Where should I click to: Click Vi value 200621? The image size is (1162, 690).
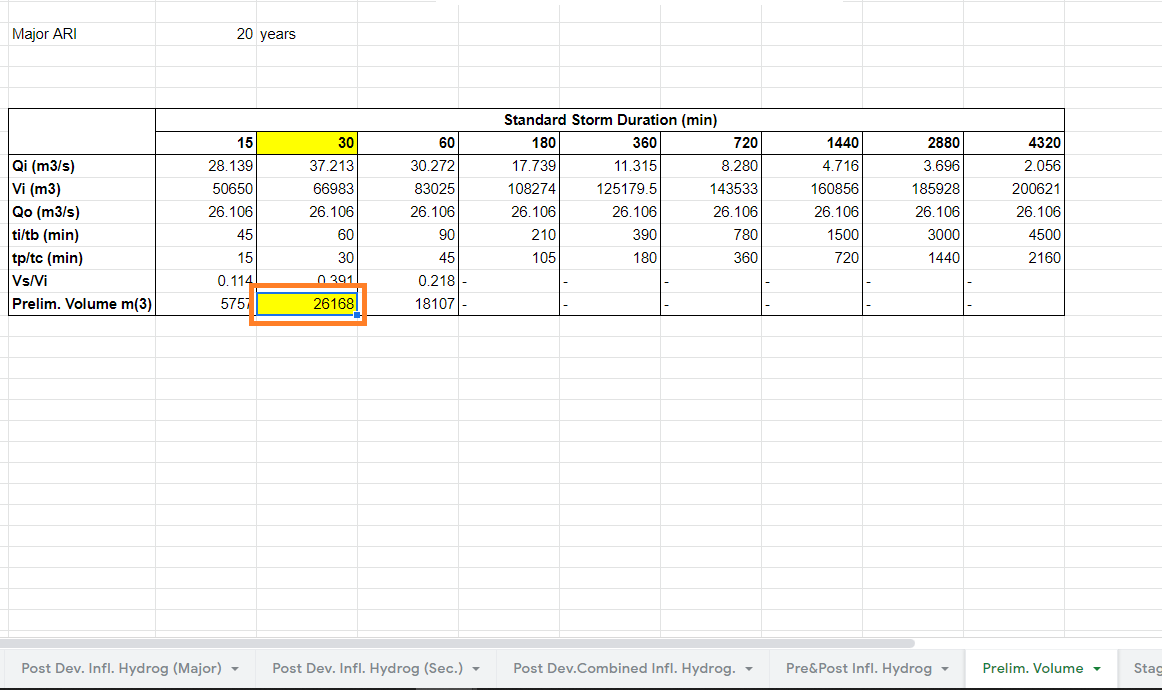tap(1014, 189)
